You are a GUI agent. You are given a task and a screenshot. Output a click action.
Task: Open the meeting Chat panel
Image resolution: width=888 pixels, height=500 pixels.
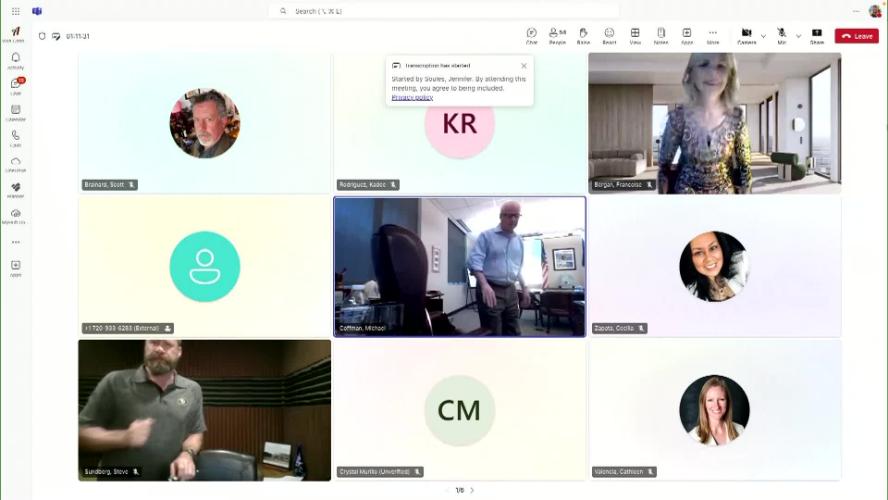coord(531,35)
